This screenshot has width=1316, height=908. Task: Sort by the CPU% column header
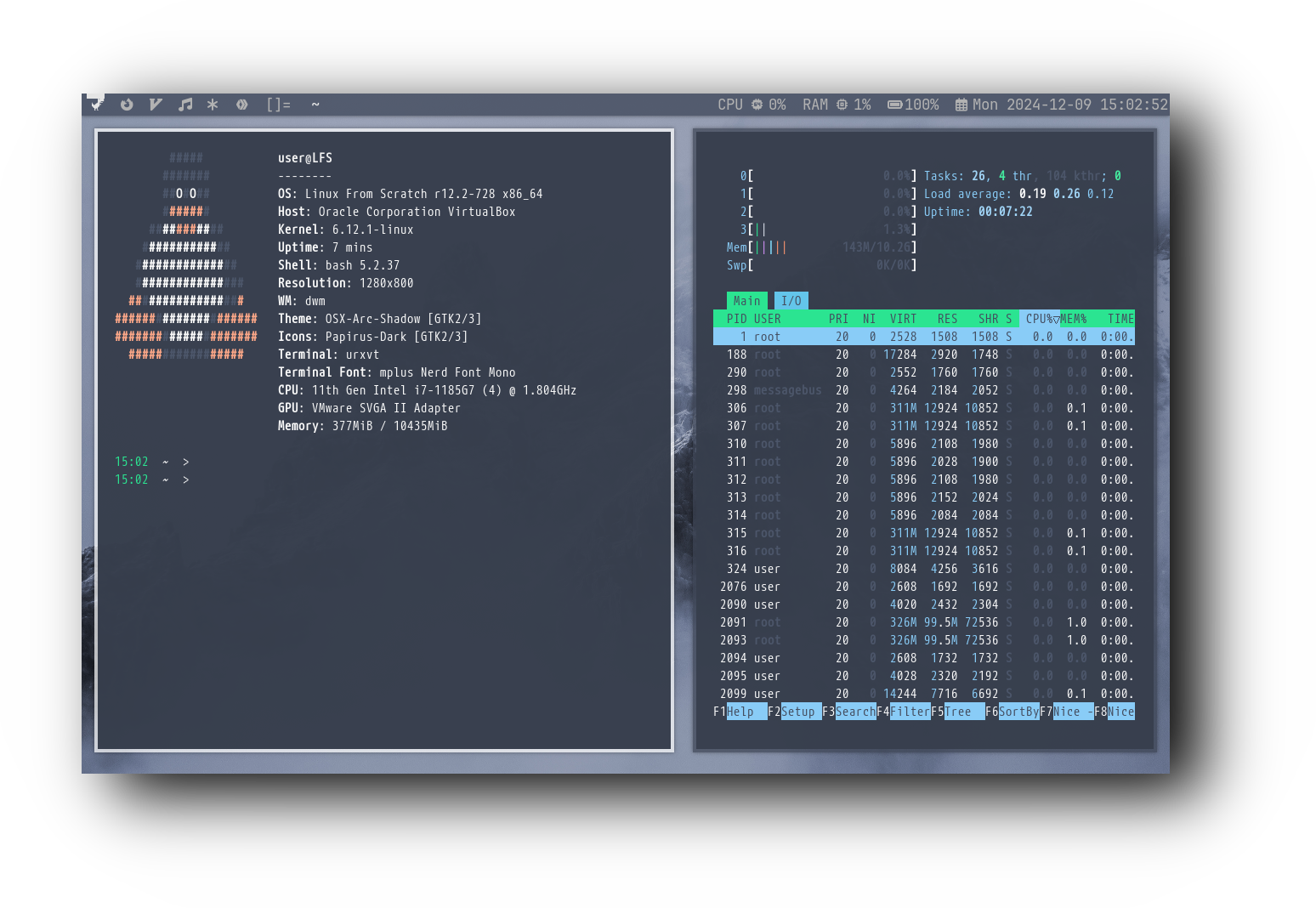pyautogui.click(x=1038, y=319)
